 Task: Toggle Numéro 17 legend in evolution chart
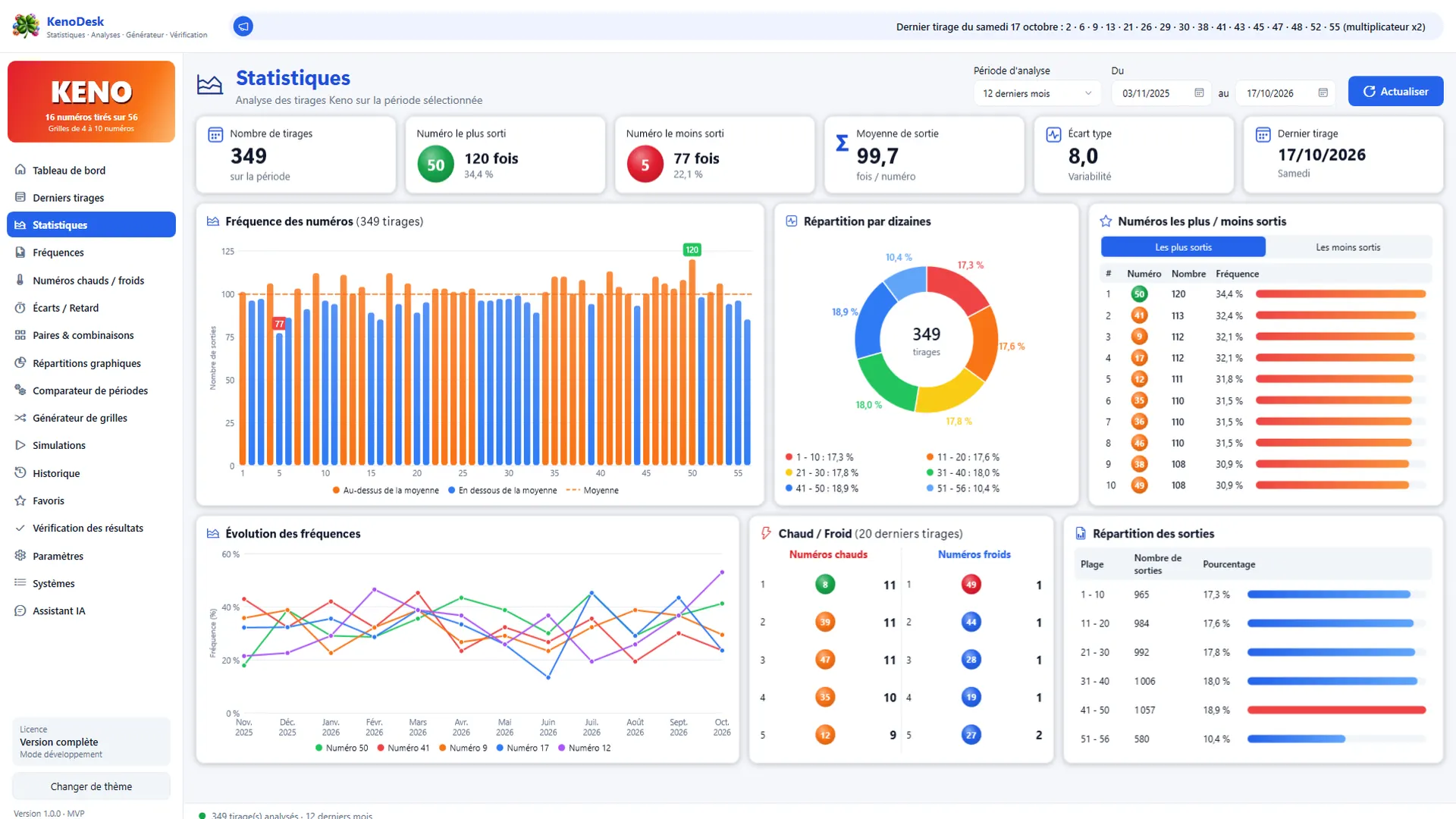[x=522, y=748]
